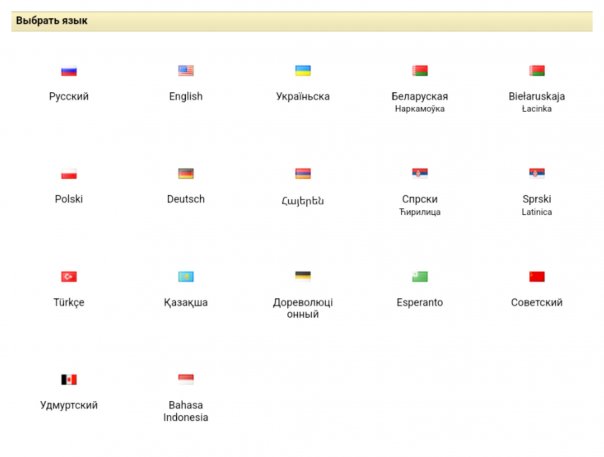
Task: Select the Esperanto language link
Action: point(420,302)
